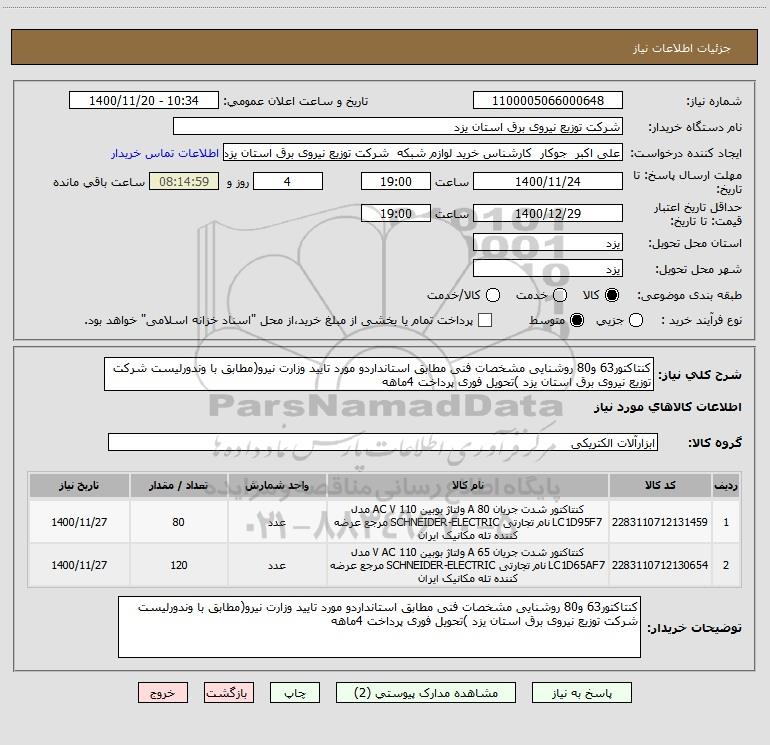Viewport: 770px width, 745px height.
Task: Click the تعداد / مقدار column header
Action: tap(178, 486)
